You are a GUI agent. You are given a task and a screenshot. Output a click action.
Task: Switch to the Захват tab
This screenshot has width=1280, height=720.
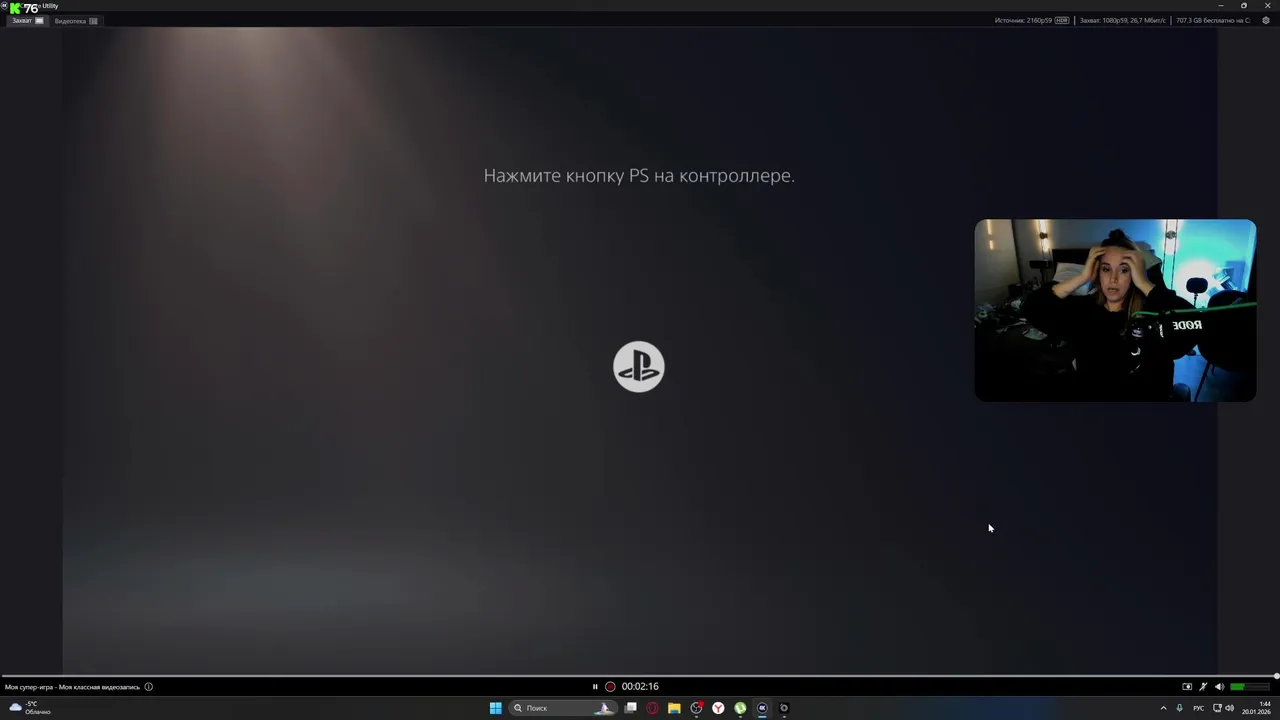pyautogui.click(x=27, y=21)
